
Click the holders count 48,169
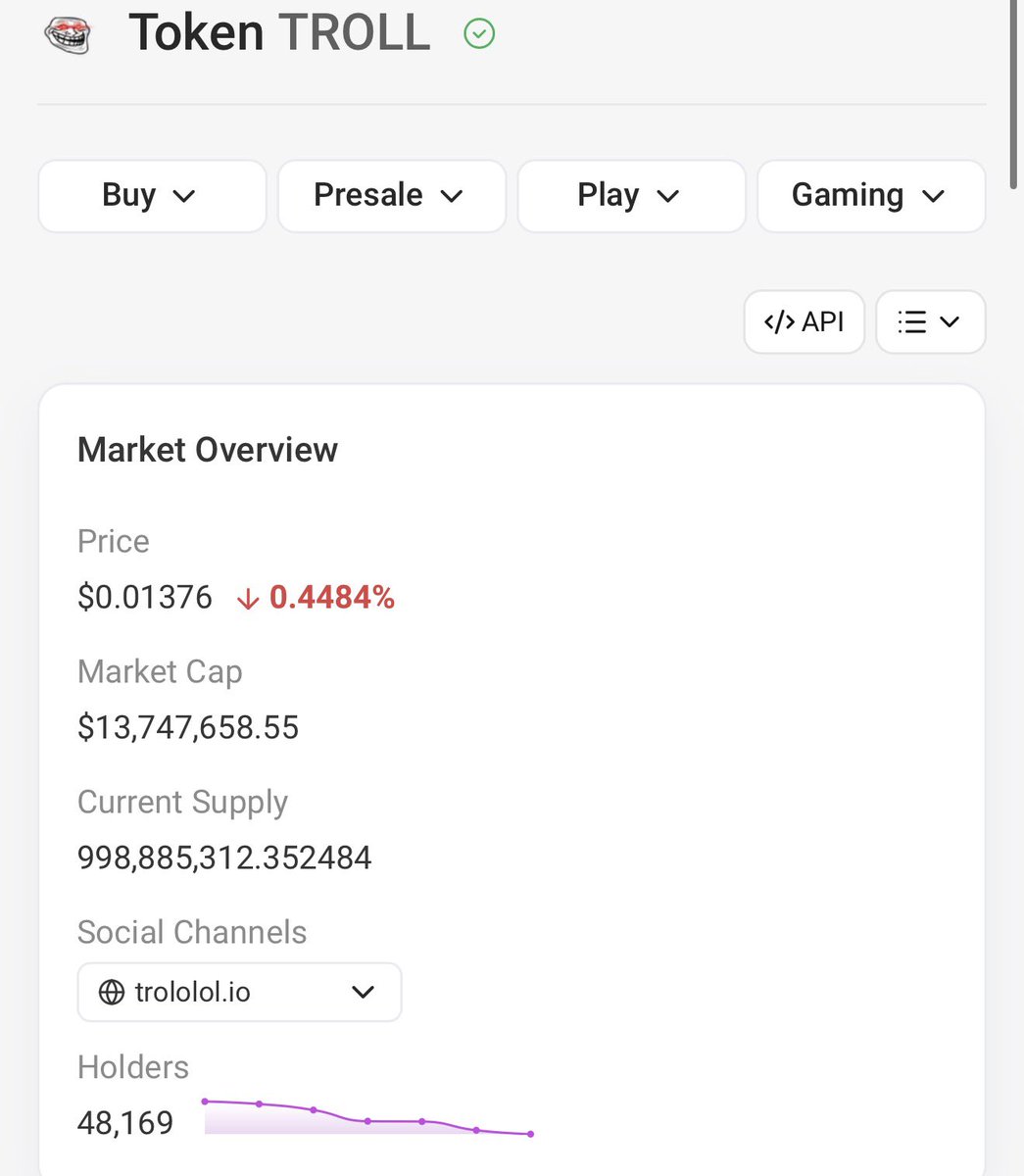[x=125, y=1122]
